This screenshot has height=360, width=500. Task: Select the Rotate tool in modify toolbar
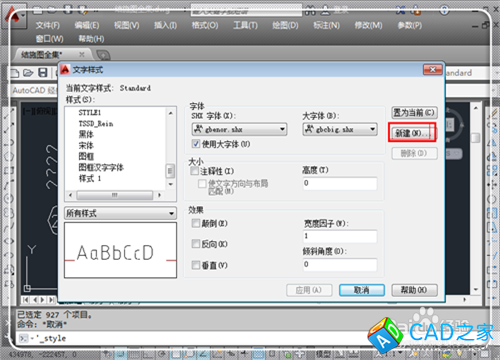(492, 199)
